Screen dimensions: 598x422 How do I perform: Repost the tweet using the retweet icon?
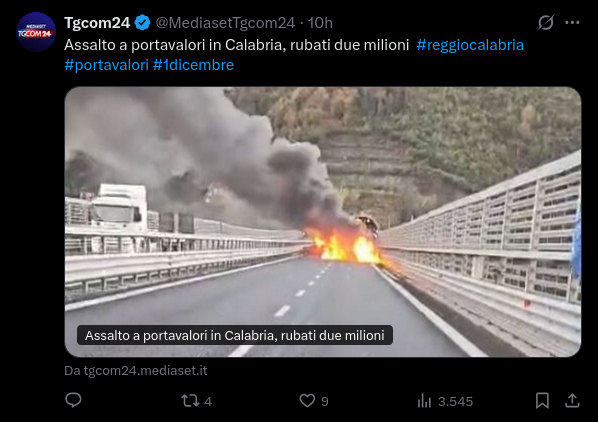click(190, 401)
